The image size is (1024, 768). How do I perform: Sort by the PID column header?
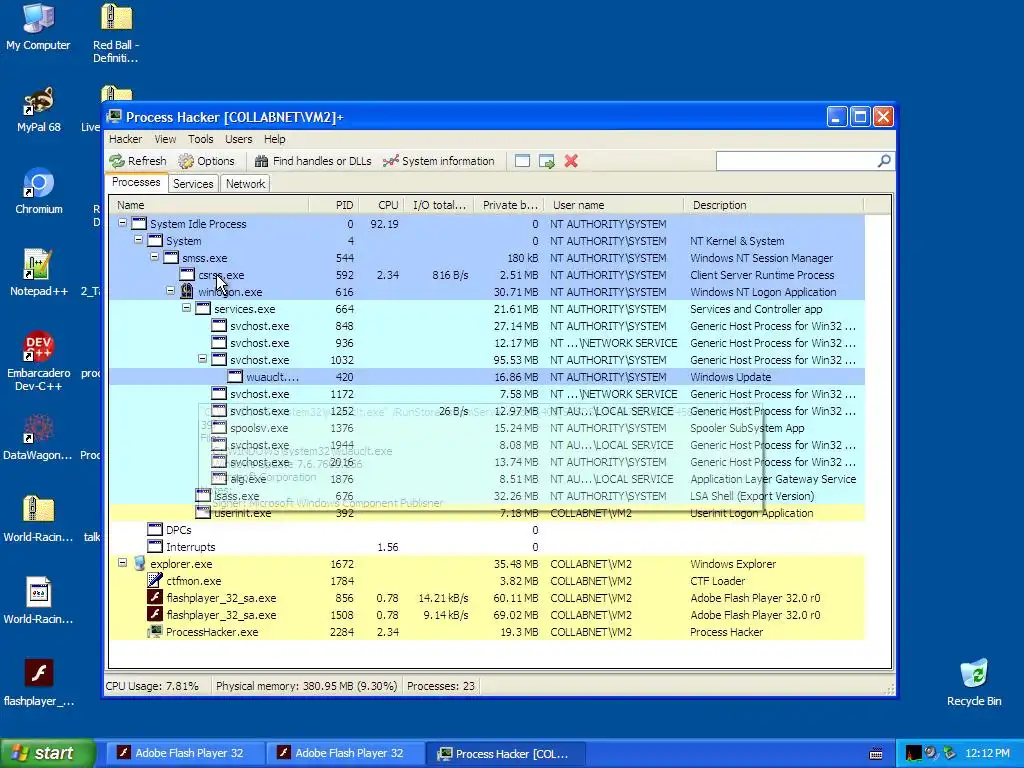(x=334, y=205)
